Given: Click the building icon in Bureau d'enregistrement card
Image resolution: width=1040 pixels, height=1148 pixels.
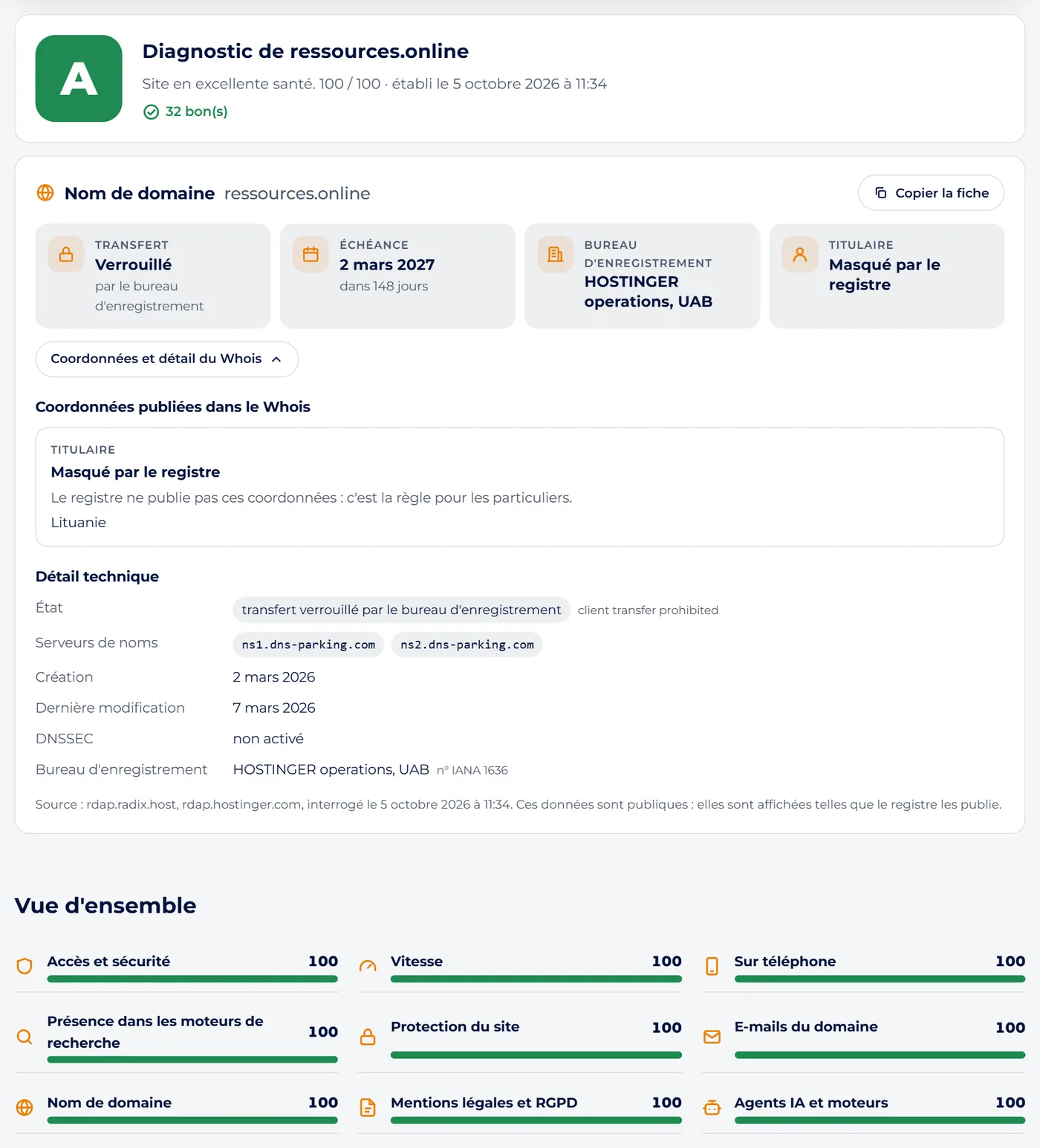Looking at the screenshot, I should (x=555, y=255).
